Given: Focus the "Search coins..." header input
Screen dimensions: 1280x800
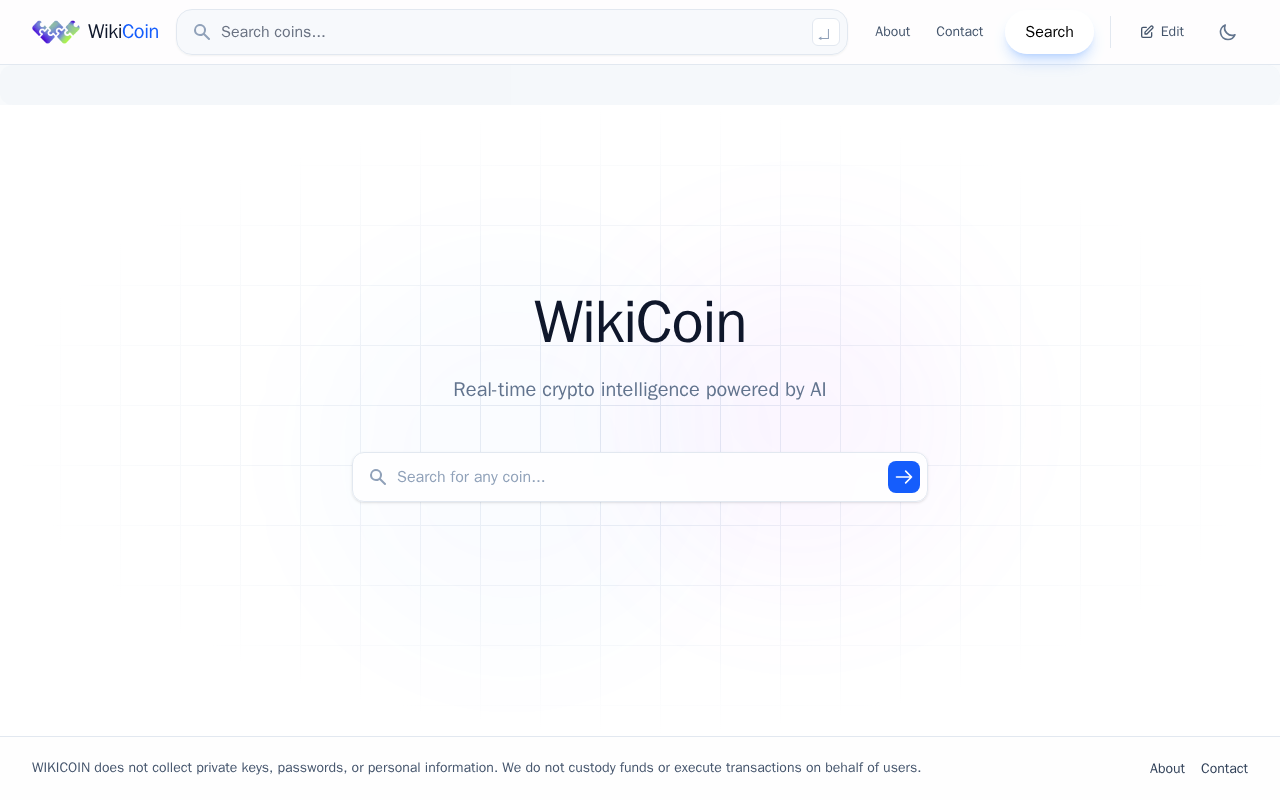Looking at the screenshot, I should [x=512, y=32].
